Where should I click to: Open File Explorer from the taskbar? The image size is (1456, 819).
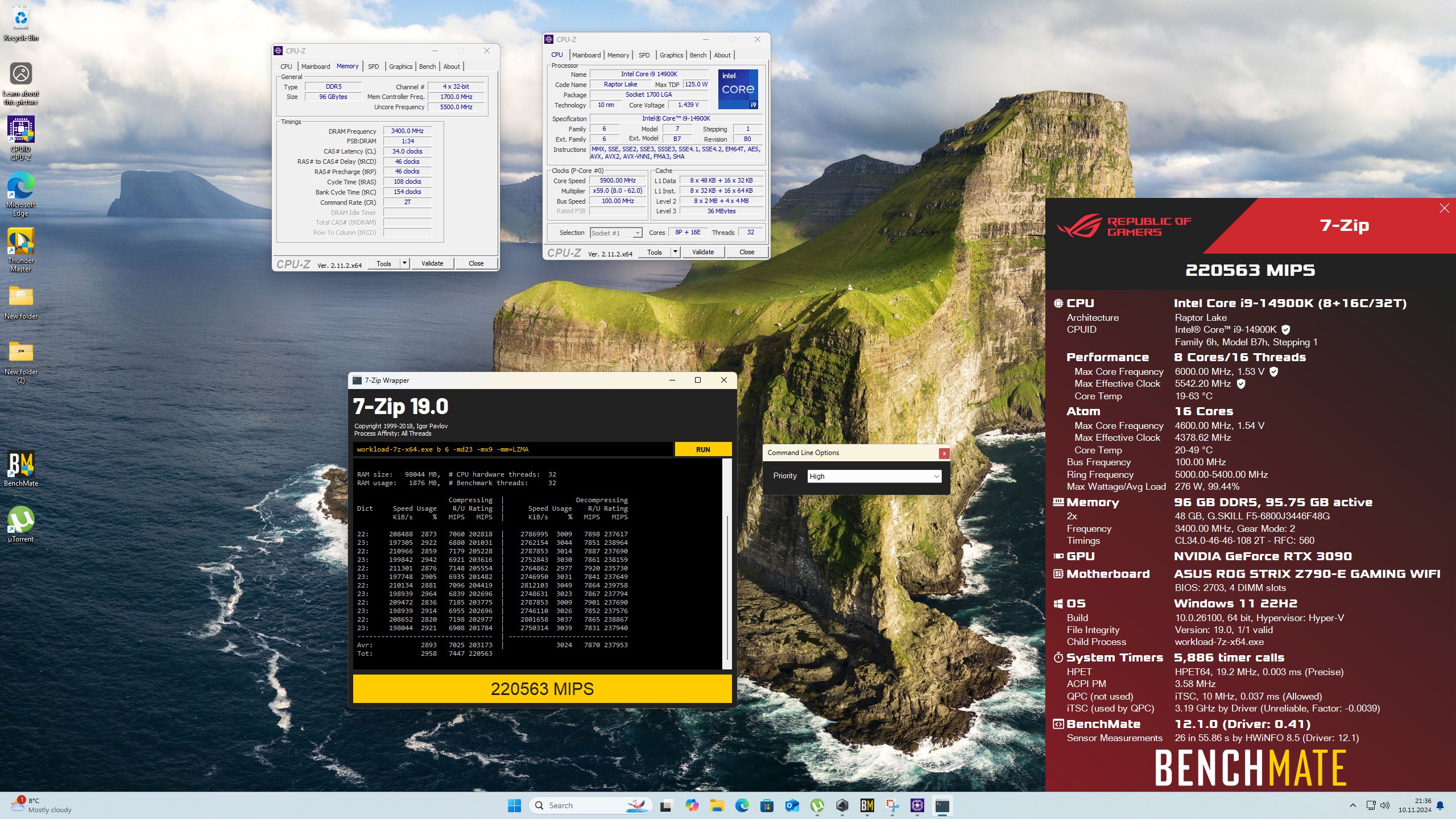point(717,805)
